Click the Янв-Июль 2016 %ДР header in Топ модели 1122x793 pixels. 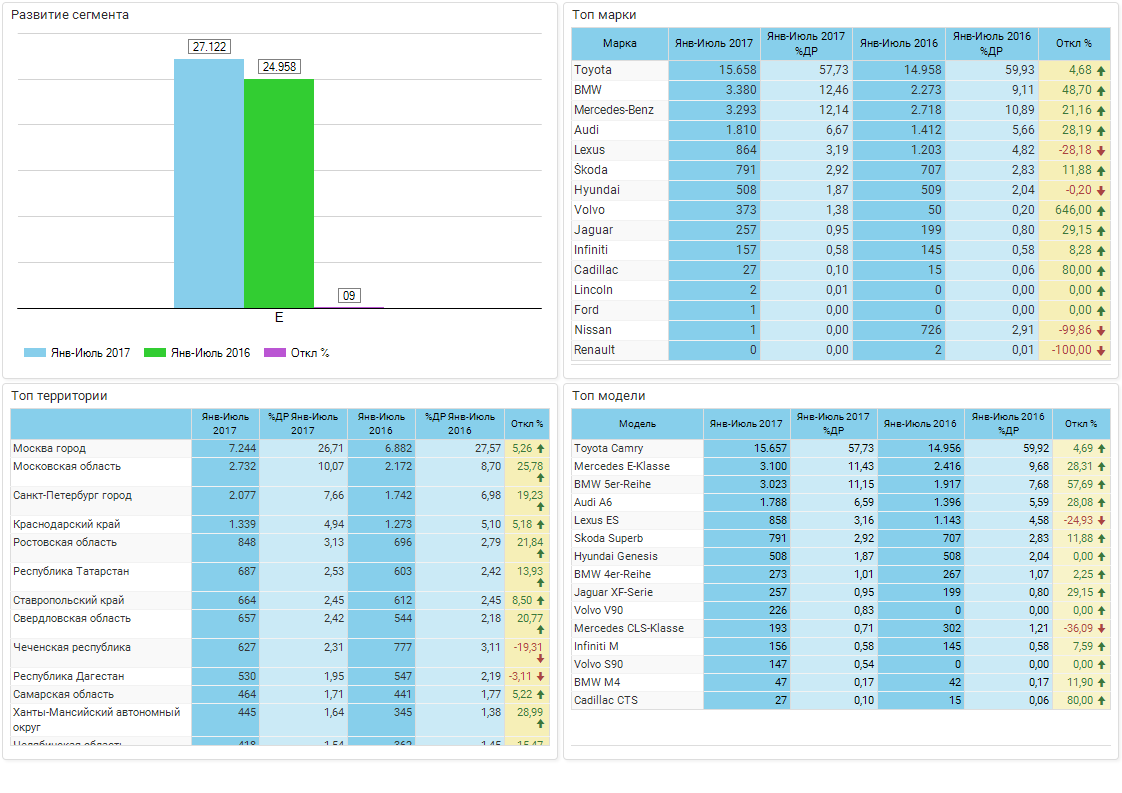1008,424
